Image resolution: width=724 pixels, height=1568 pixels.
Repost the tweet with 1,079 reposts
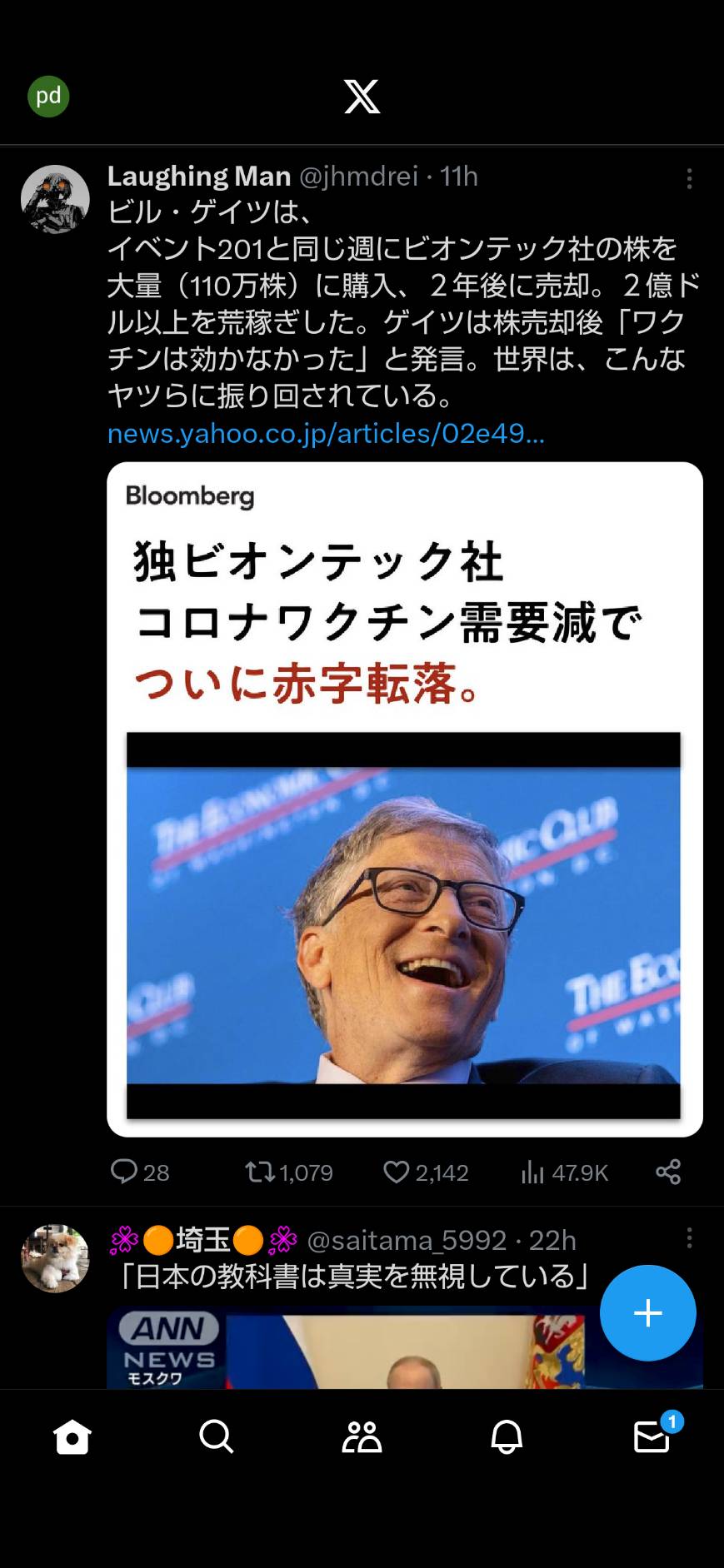tap(288, 1172)
